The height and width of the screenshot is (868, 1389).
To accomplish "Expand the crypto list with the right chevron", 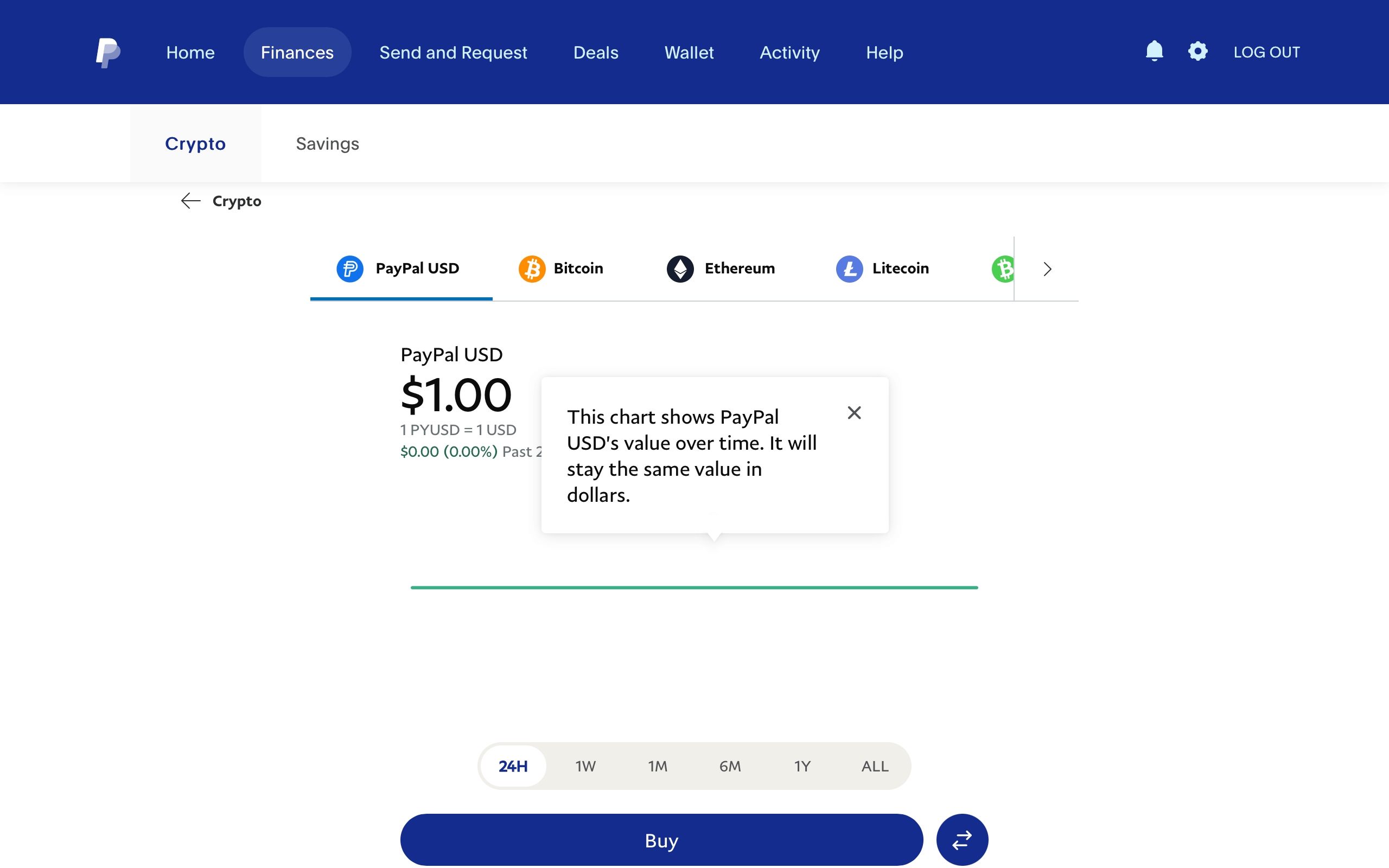I will click(x=1046, y=269).
